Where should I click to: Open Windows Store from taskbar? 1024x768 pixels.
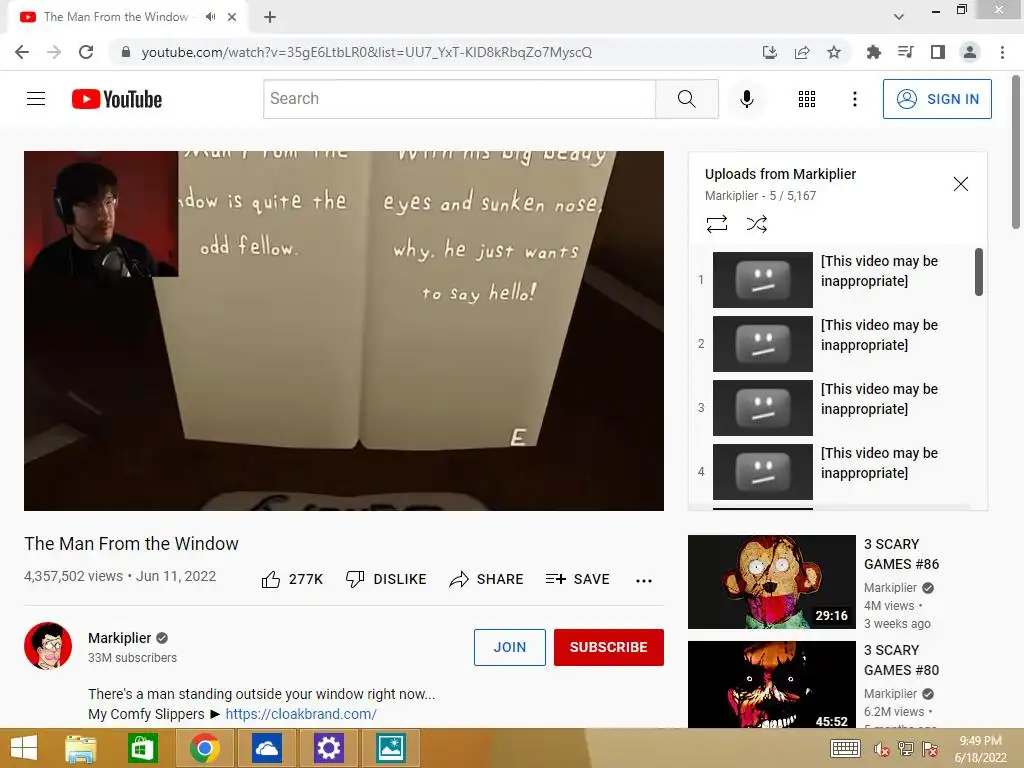[x=142, y=748]
